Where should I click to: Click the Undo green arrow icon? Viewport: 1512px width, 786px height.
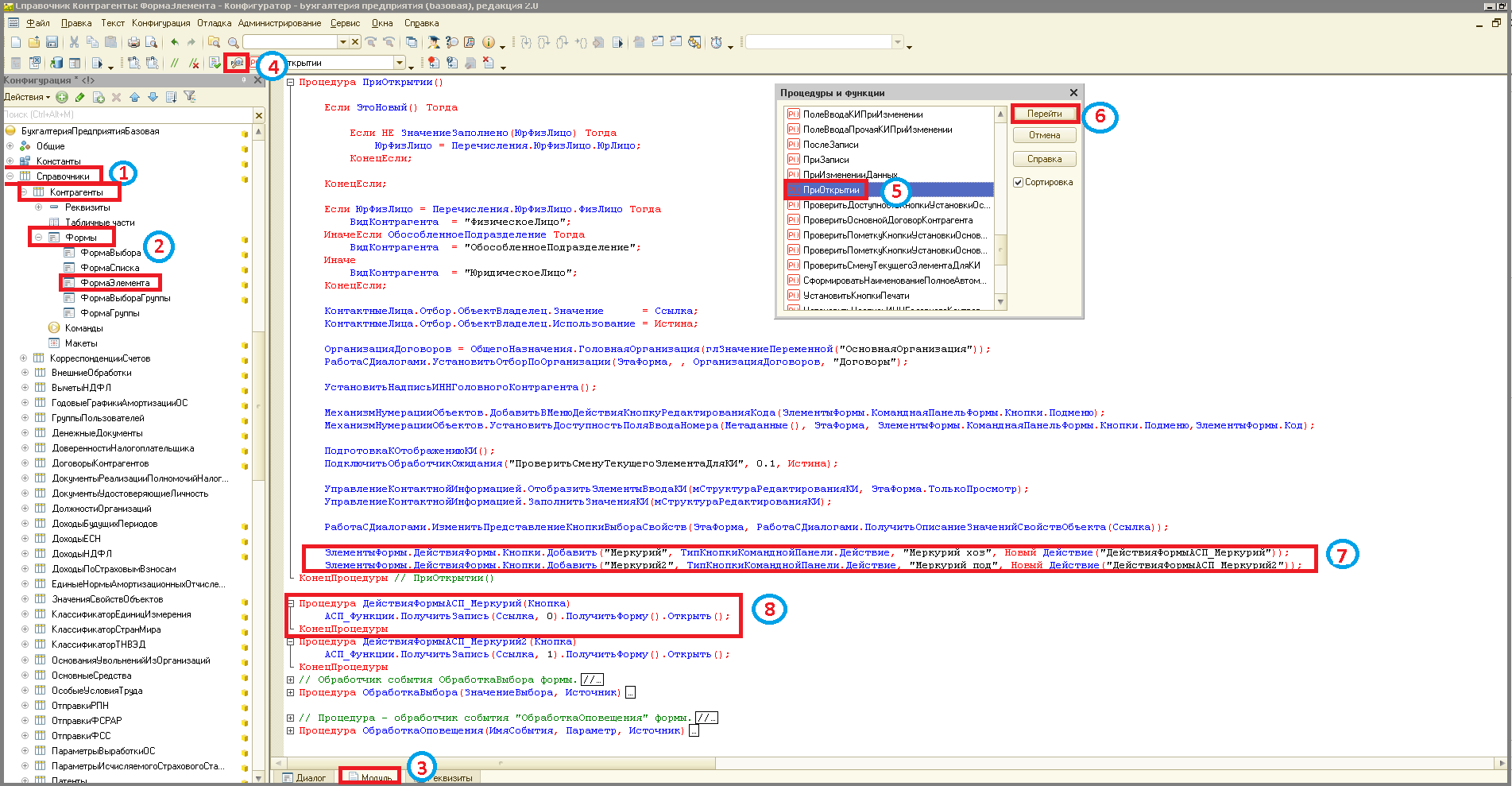coord(174,42)
